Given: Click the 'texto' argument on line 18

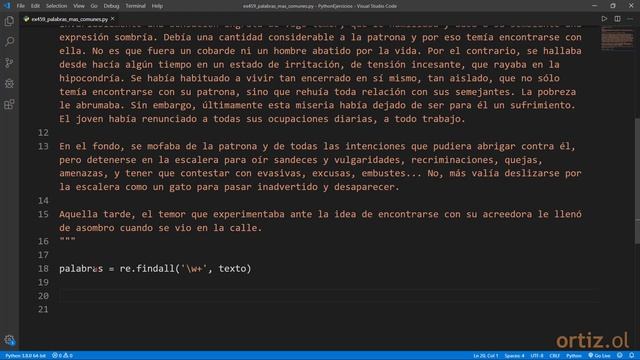Looking at the screenshot, I should (232, 269).
